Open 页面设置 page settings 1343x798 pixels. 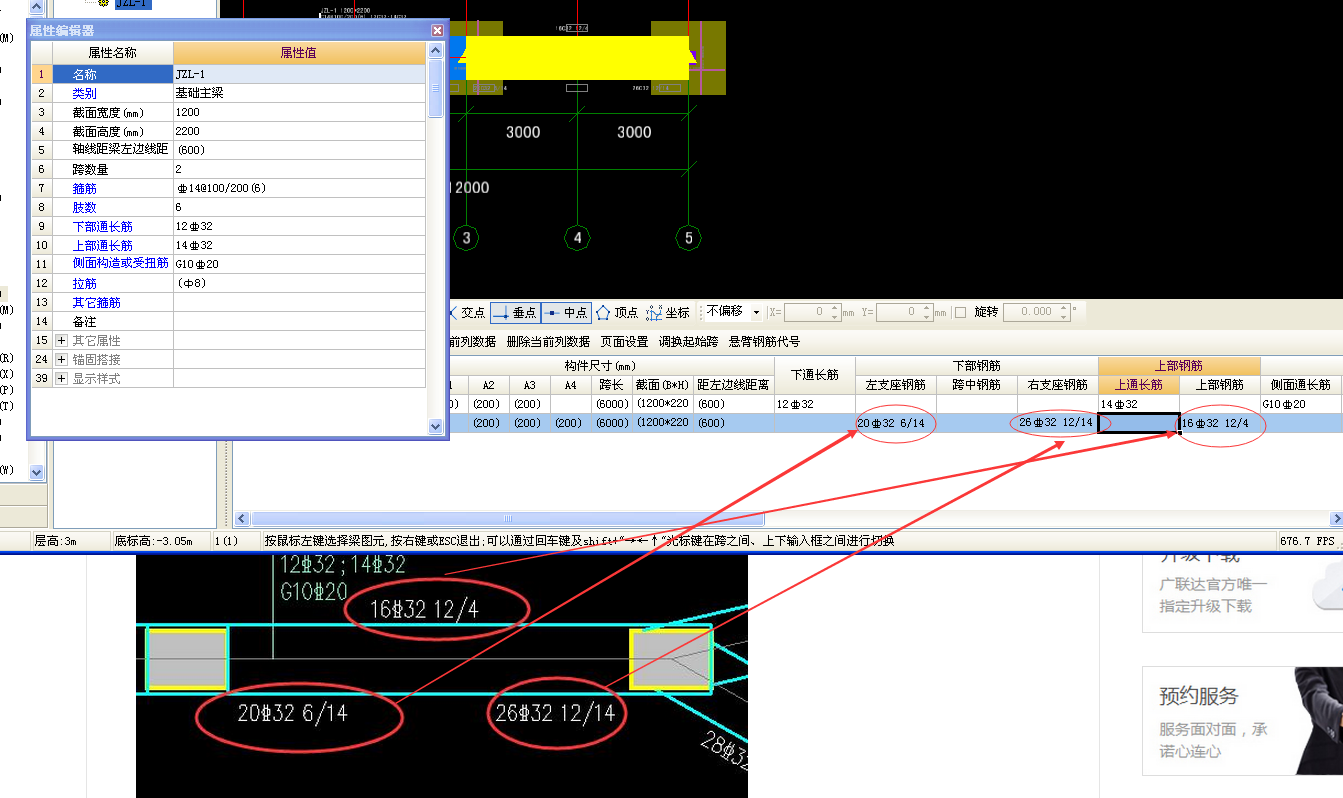(624, 341)
